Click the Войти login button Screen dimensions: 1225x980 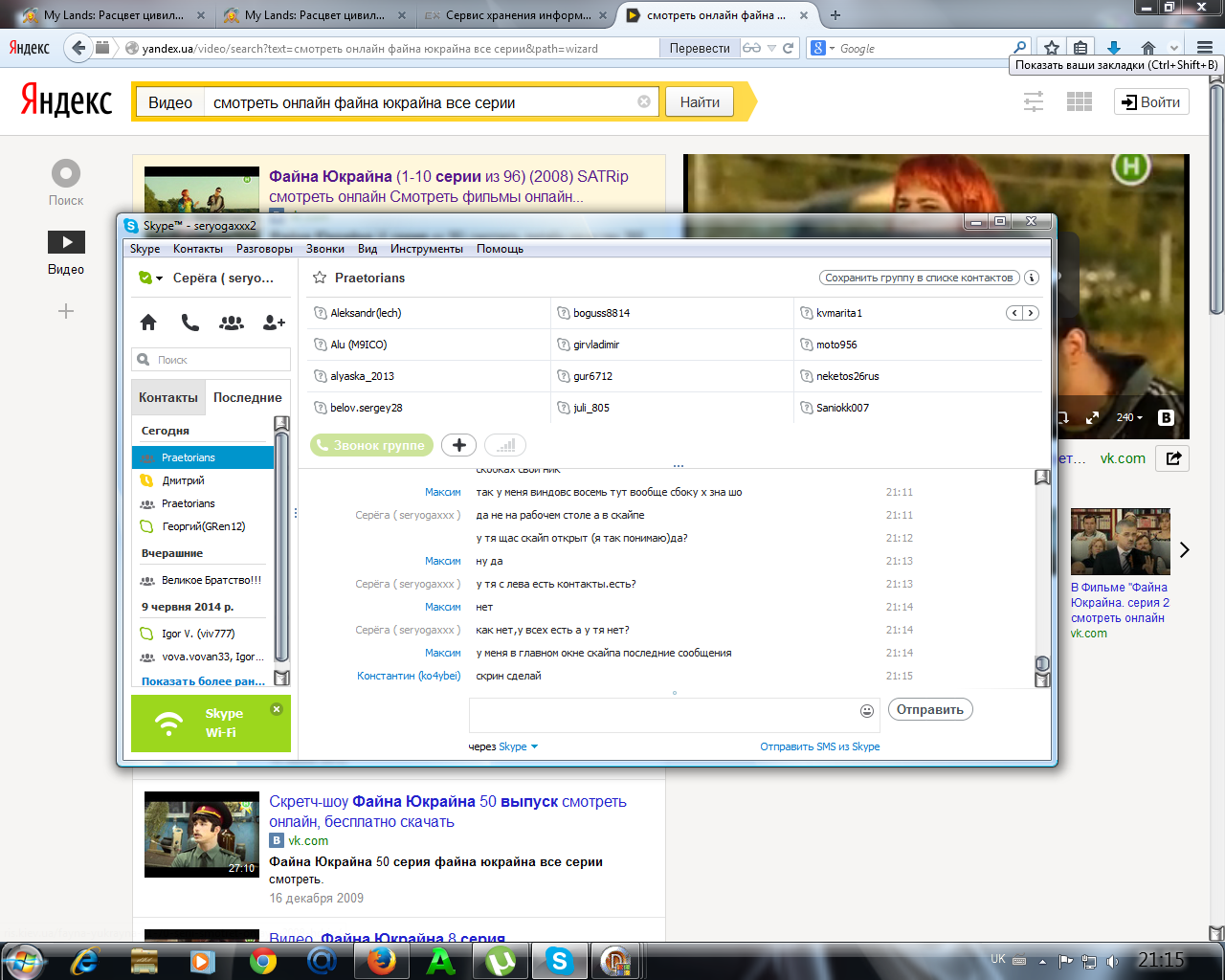(x=1151, y=101)
